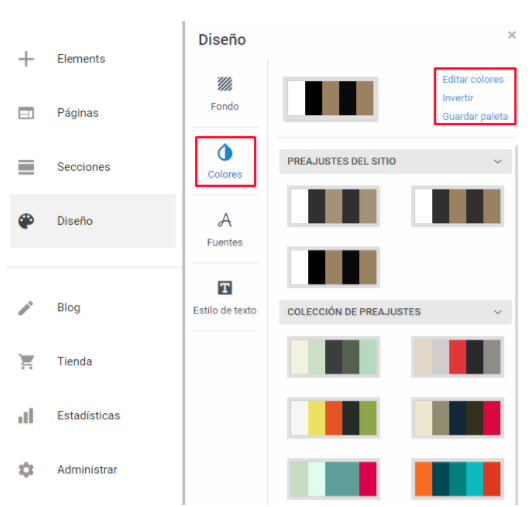Screen dimensions: 531x507
Task: Open Páginas via its layout icon
Action: tap(26, 113)
